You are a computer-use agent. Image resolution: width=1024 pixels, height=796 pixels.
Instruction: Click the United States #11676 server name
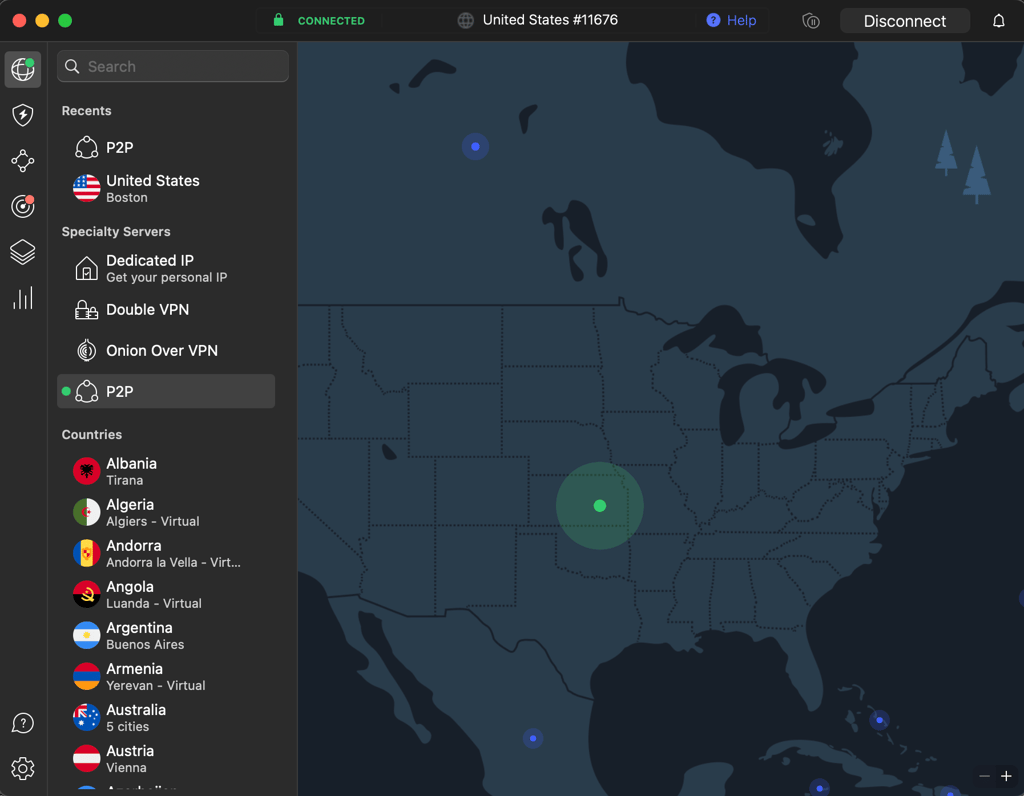tap(550, 20)
